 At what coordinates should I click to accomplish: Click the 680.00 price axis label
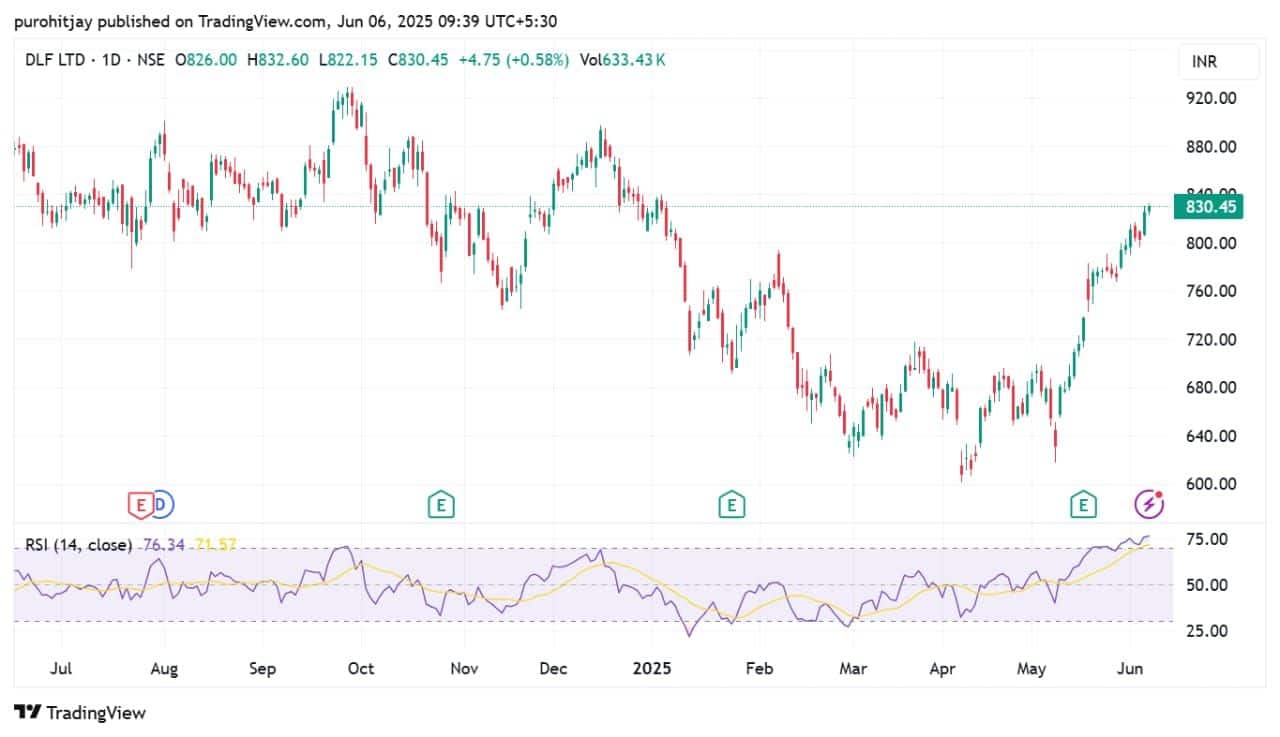pos(1211,388)
